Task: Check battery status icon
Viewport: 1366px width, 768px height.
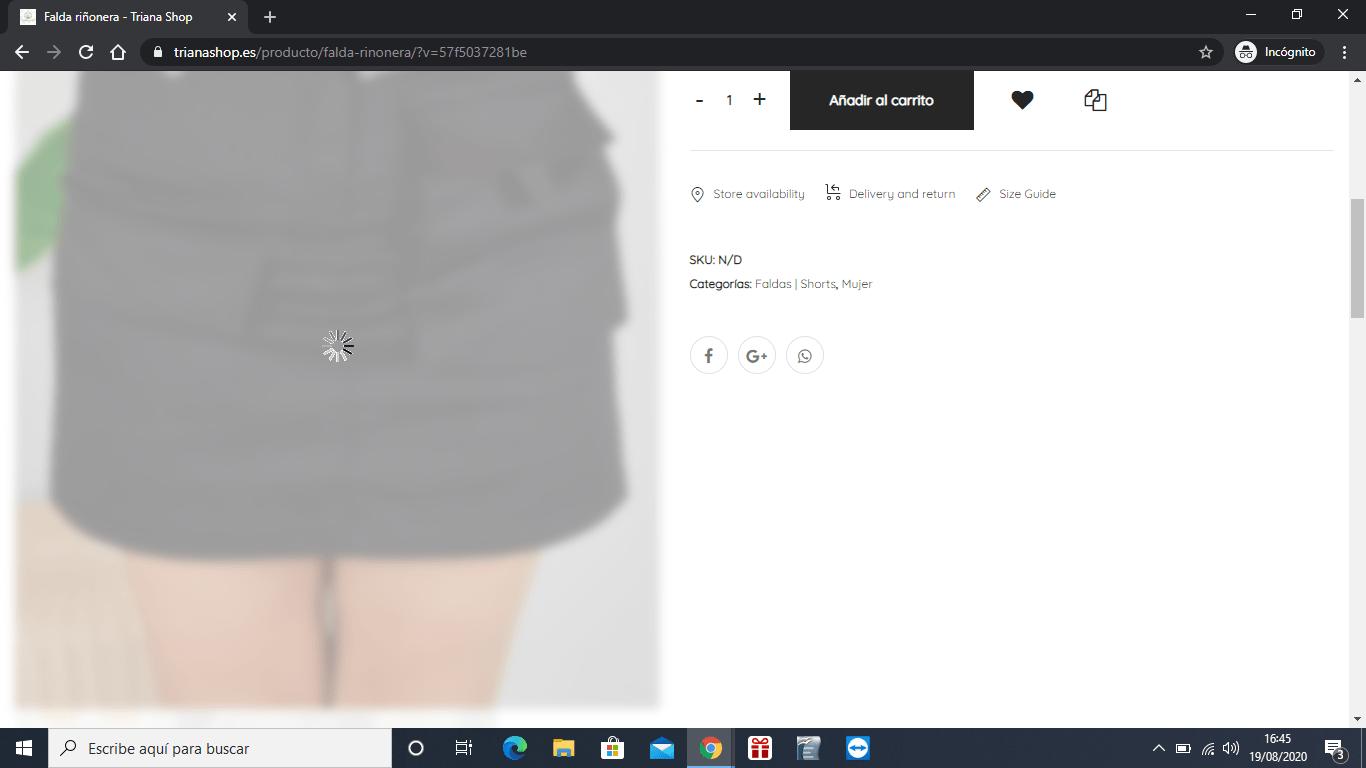Action: (1183, 748)
